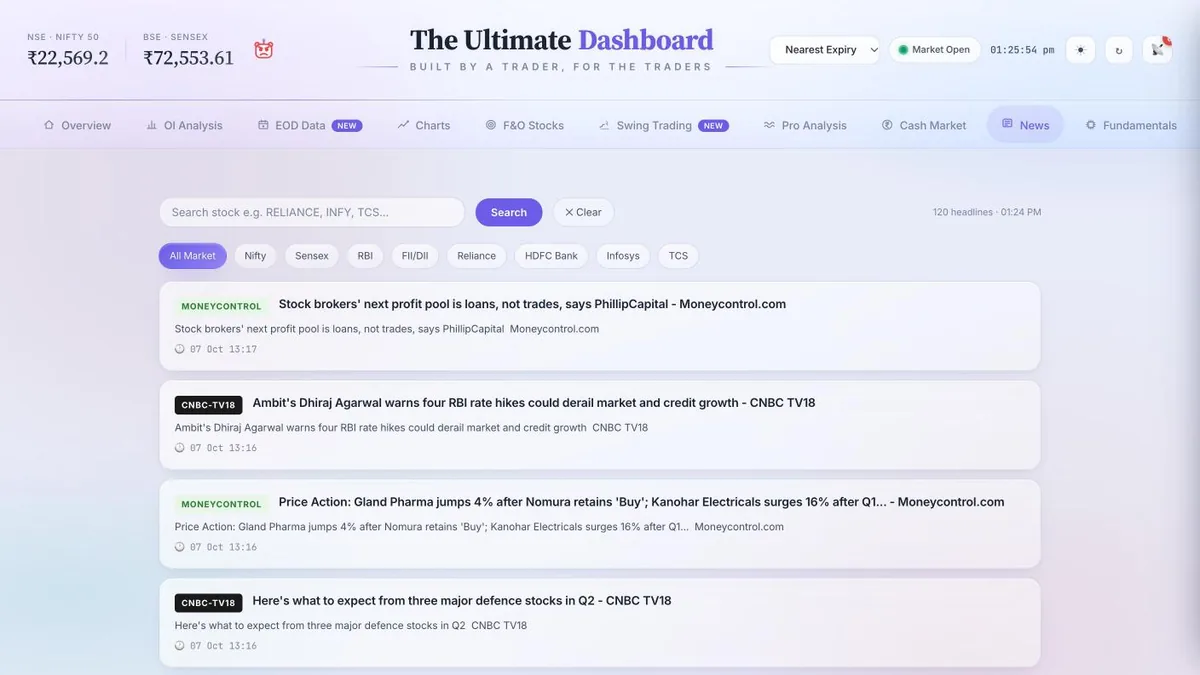Go to the Charts tab

point(424,125)
